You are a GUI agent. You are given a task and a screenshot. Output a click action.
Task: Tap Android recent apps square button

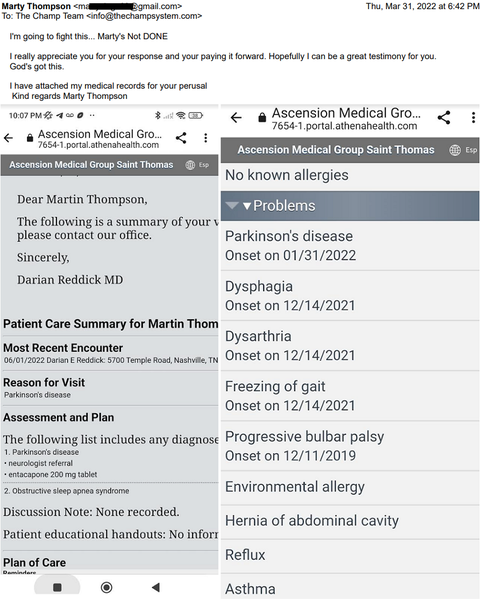click(x=57, y=587)
